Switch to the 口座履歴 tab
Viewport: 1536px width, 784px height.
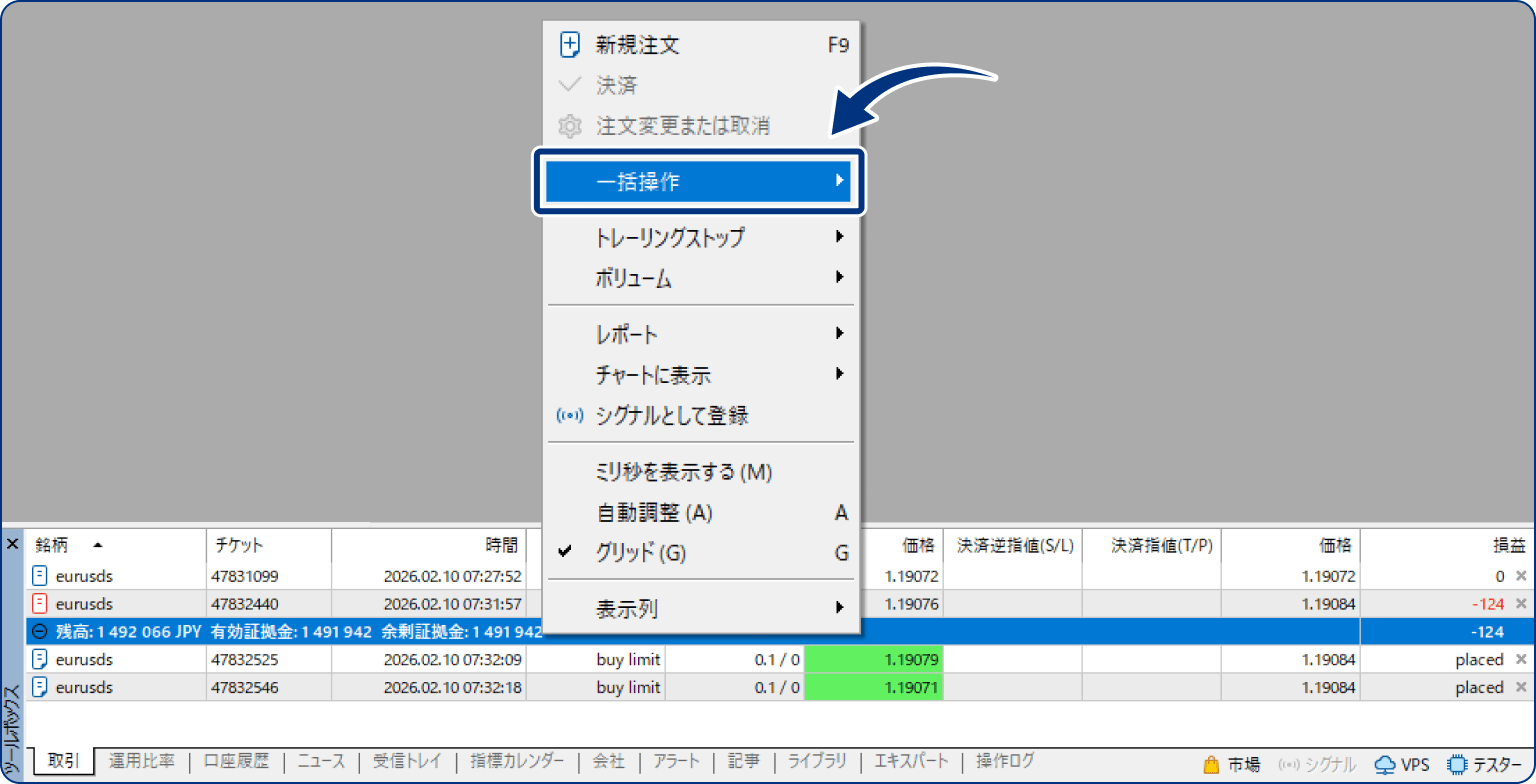(235, 761)
